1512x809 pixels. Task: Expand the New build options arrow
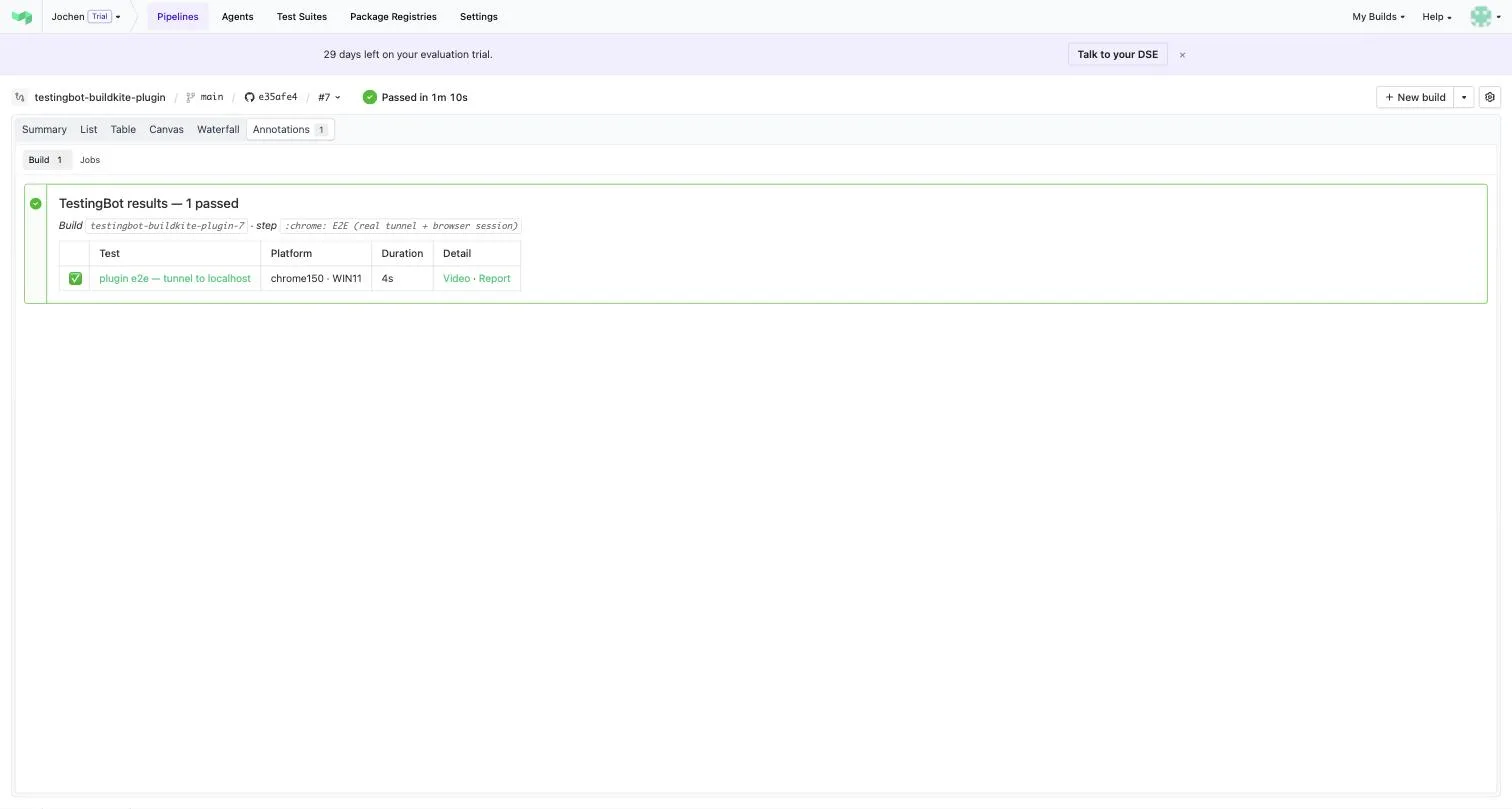click(x=1464, y=97)
